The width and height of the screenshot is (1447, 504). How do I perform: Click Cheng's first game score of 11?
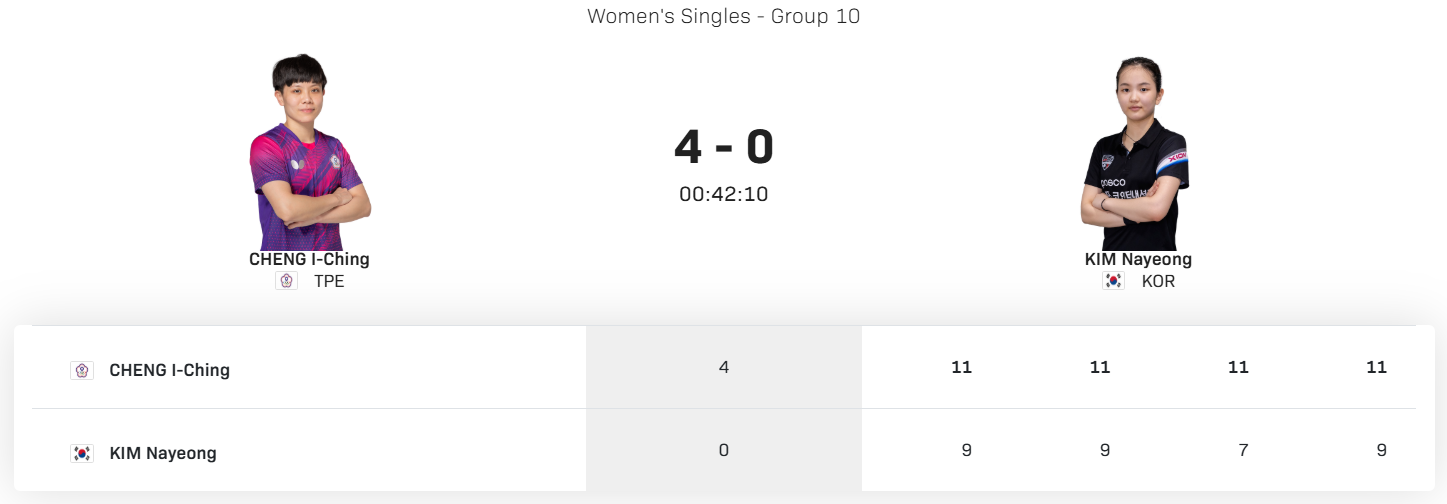(962, 367)
